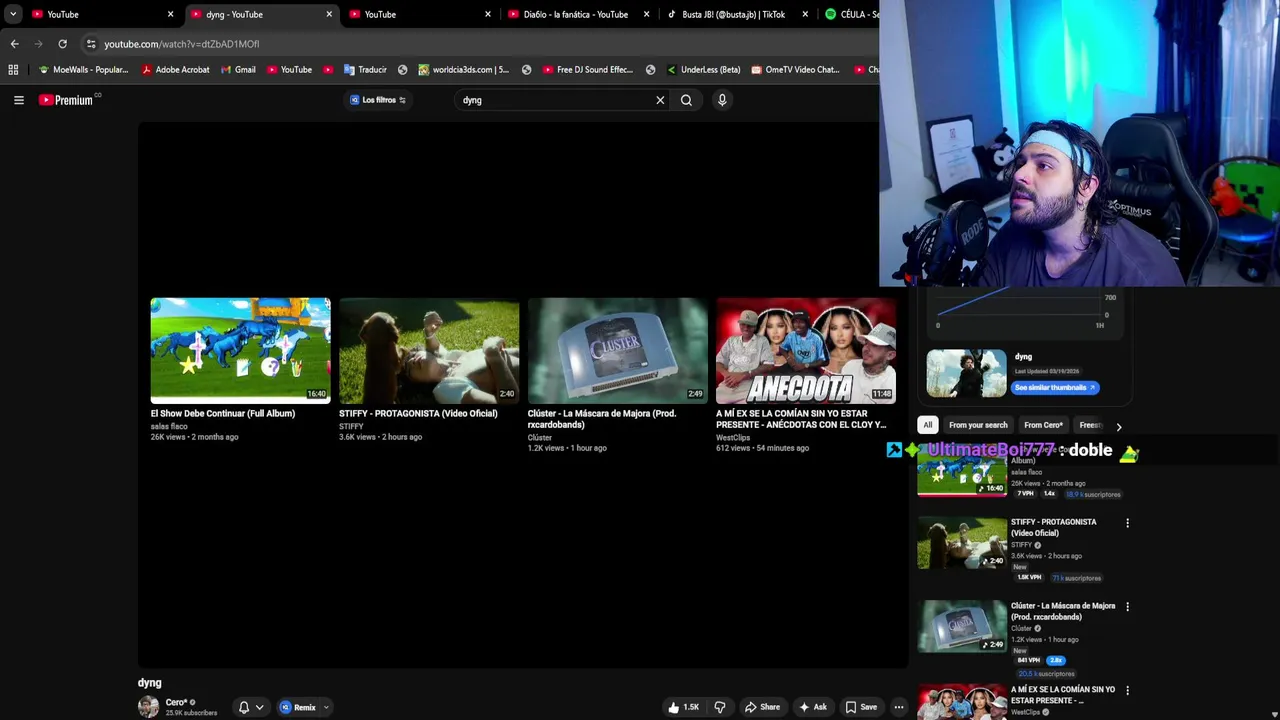Open the Free DJ Sound Effects bookmark

588,70
